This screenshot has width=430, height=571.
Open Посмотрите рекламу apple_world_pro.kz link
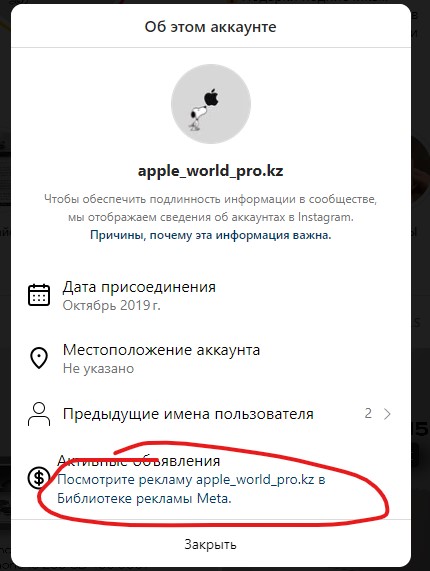pyautogui.click(x=191, y=489)
